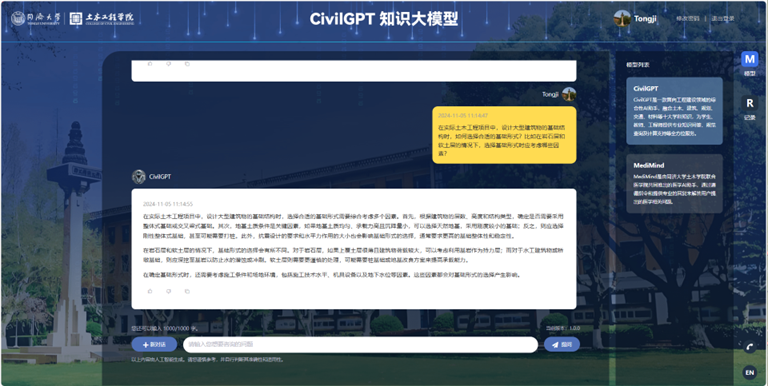
Task: Open the Model panel via M icon
Action: point(749,59)
